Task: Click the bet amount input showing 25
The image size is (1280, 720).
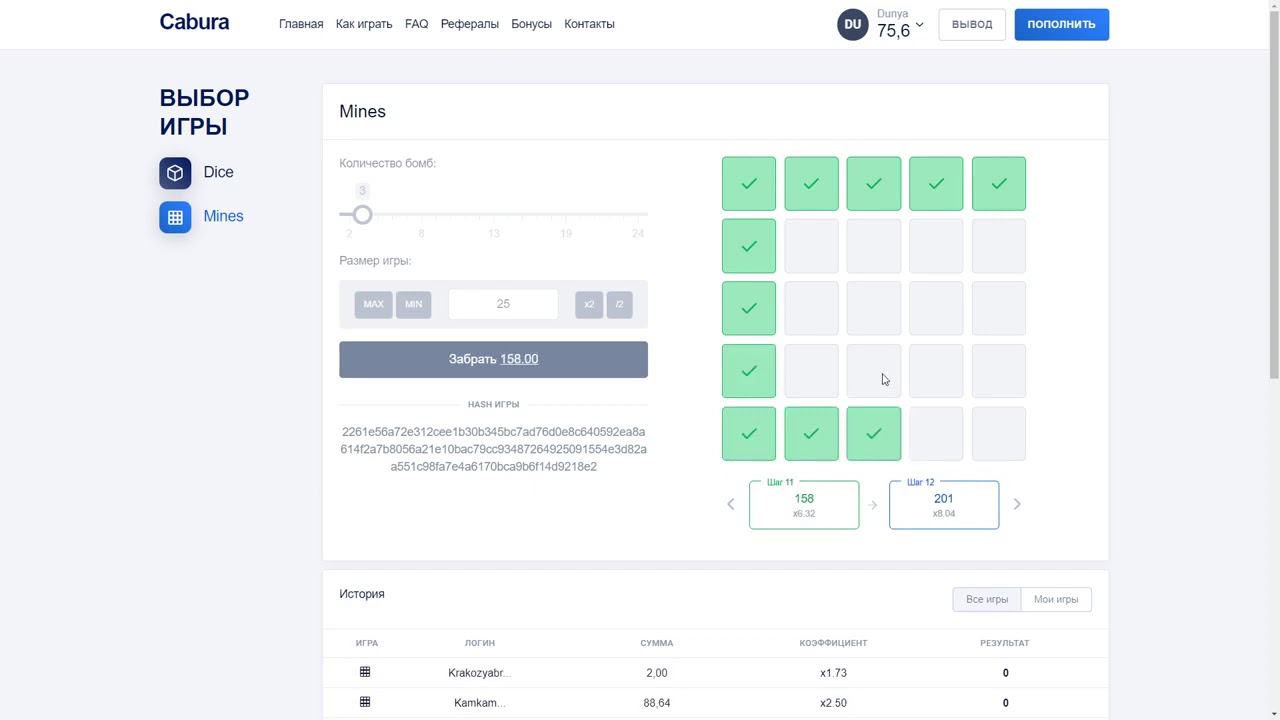Action: [x=503, y=304]
